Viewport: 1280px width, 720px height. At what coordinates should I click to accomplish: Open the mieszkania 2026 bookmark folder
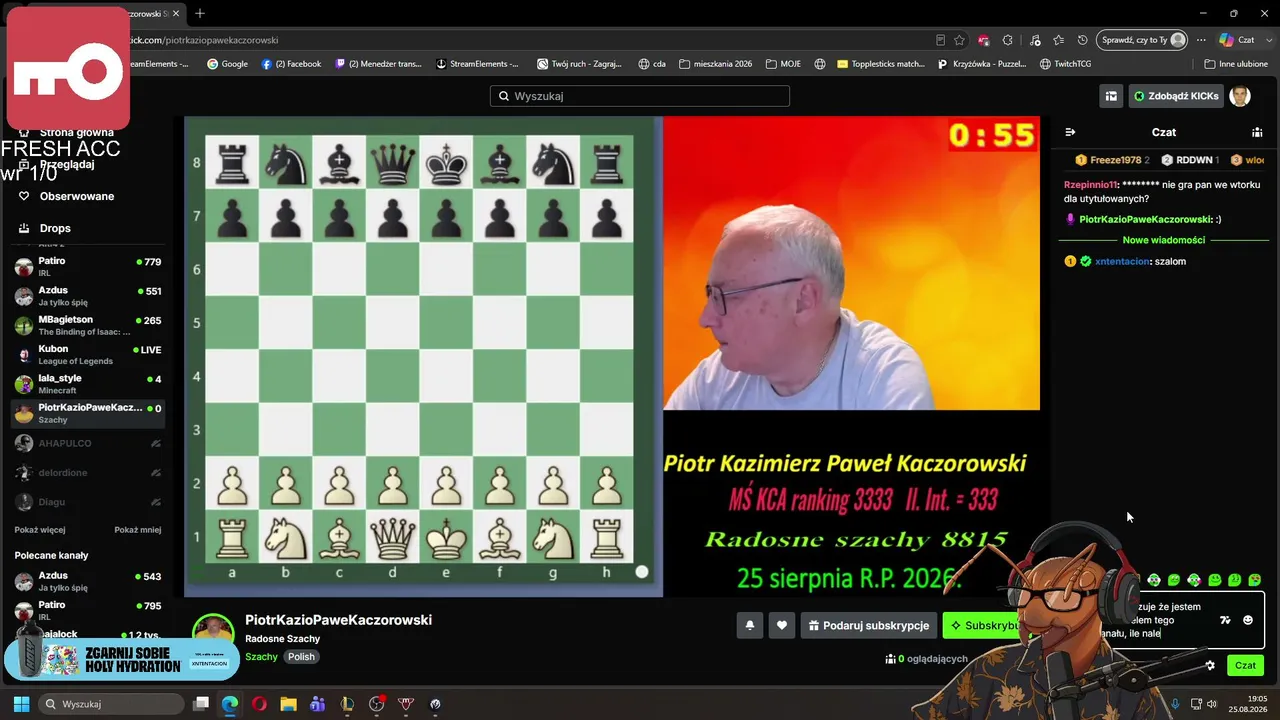tap(715, 64)
